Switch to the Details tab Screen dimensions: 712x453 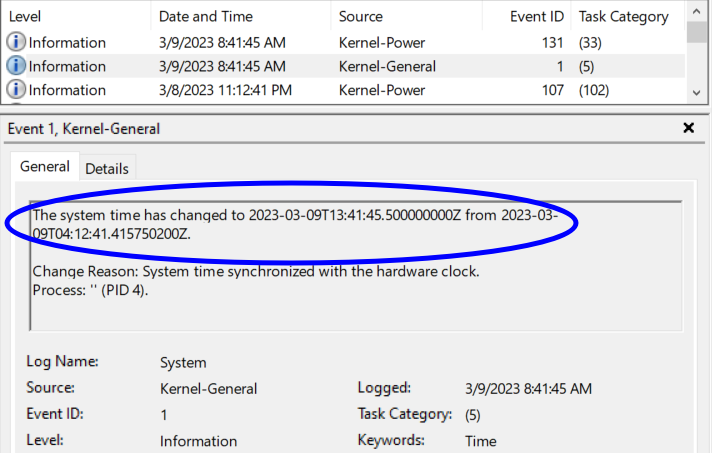pyautogui.click(x=107, y=169)
